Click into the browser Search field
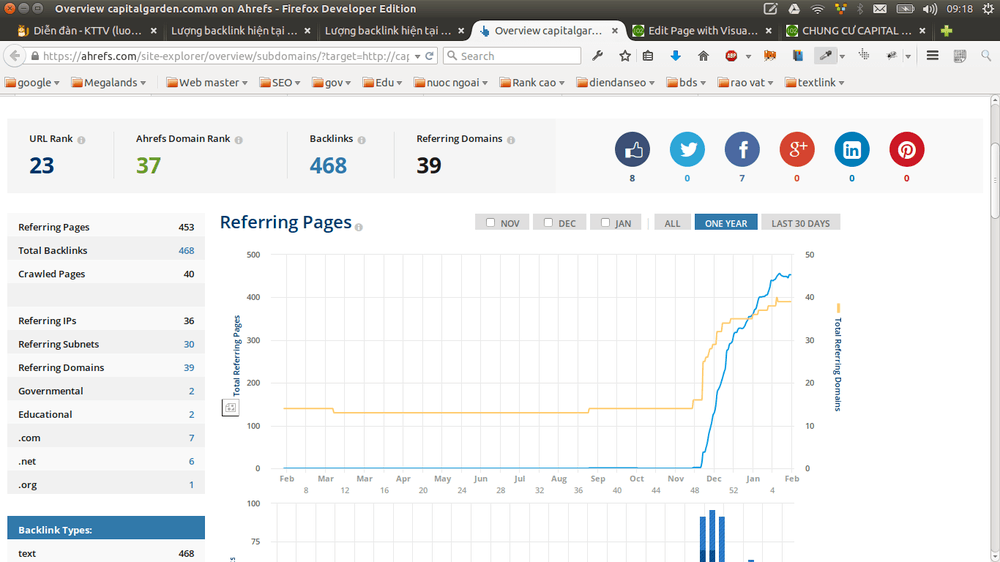The width and height of the screenshot is (1000, 562). [512, 56]
